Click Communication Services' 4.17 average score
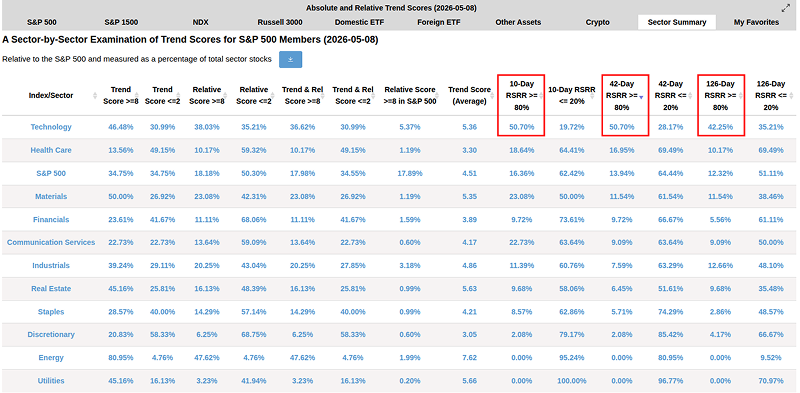The image size is (800, 393). coord(469,242)
